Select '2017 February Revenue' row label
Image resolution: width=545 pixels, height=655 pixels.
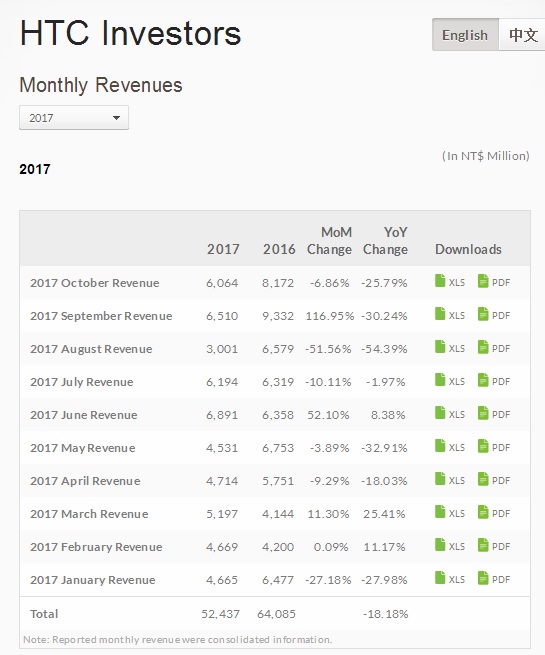tap(96, 547)
